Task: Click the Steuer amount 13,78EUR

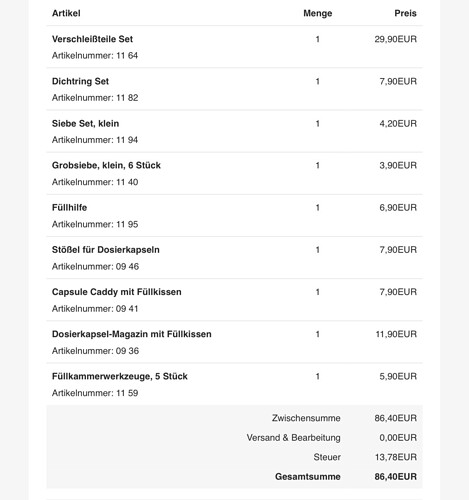Action: click(396, 457)
